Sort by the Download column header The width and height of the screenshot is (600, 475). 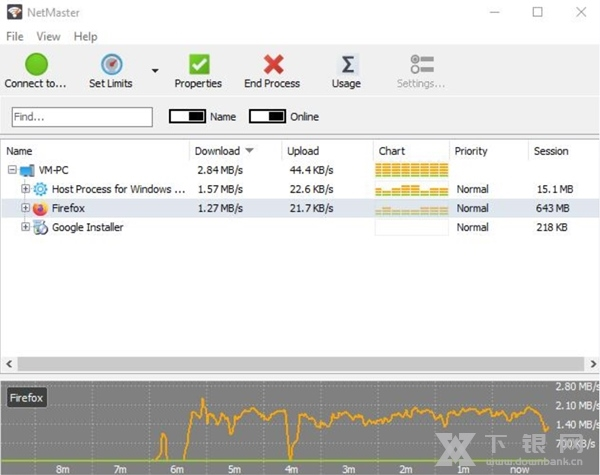tap(217, 151)
